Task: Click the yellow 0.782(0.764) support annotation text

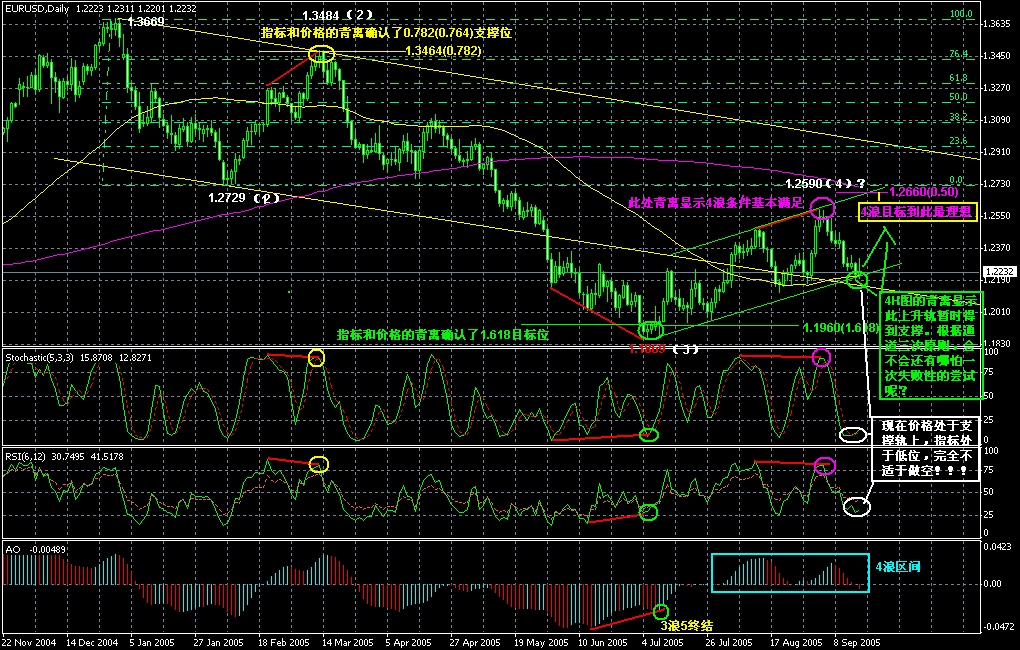Action: pyautogui.click(x=386, y=33)
